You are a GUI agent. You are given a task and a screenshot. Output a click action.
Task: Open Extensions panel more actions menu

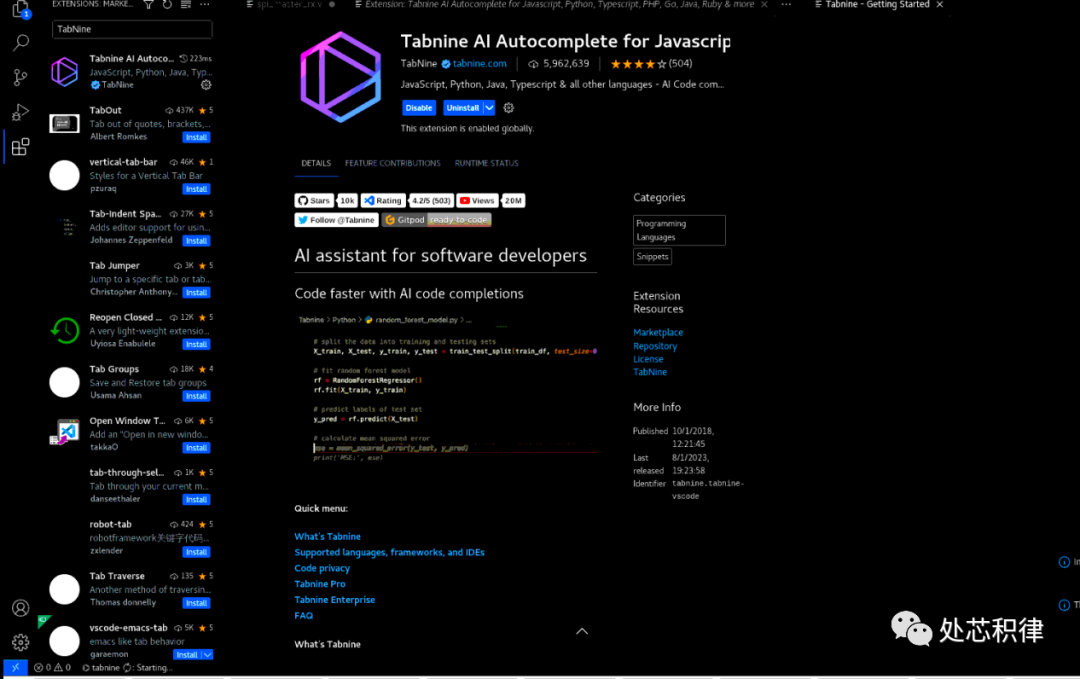tap(205, 4)
